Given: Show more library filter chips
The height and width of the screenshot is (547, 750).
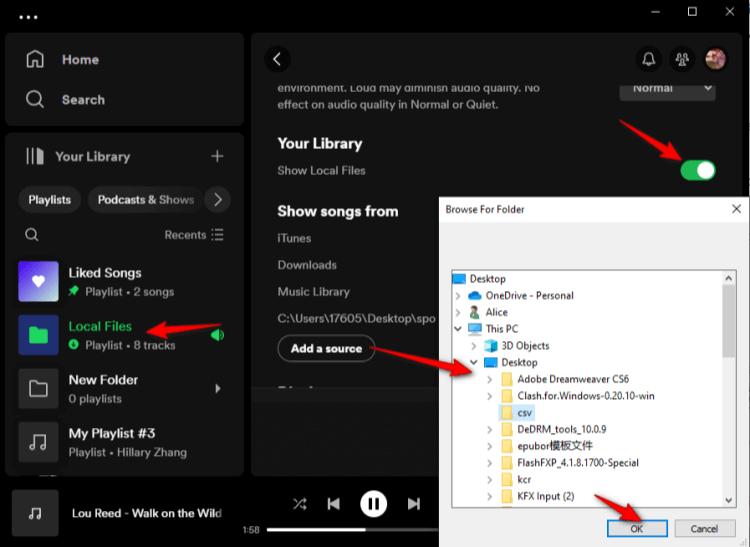Looking at the screenshot, I should pyautogui.click(x=218, y=199).
